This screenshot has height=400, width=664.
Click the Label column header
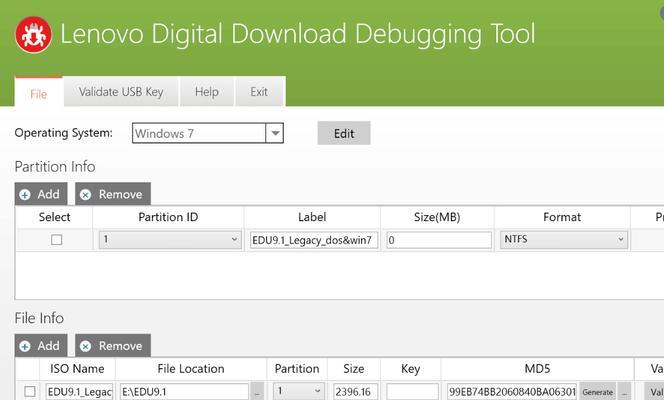tap(312, 217)
